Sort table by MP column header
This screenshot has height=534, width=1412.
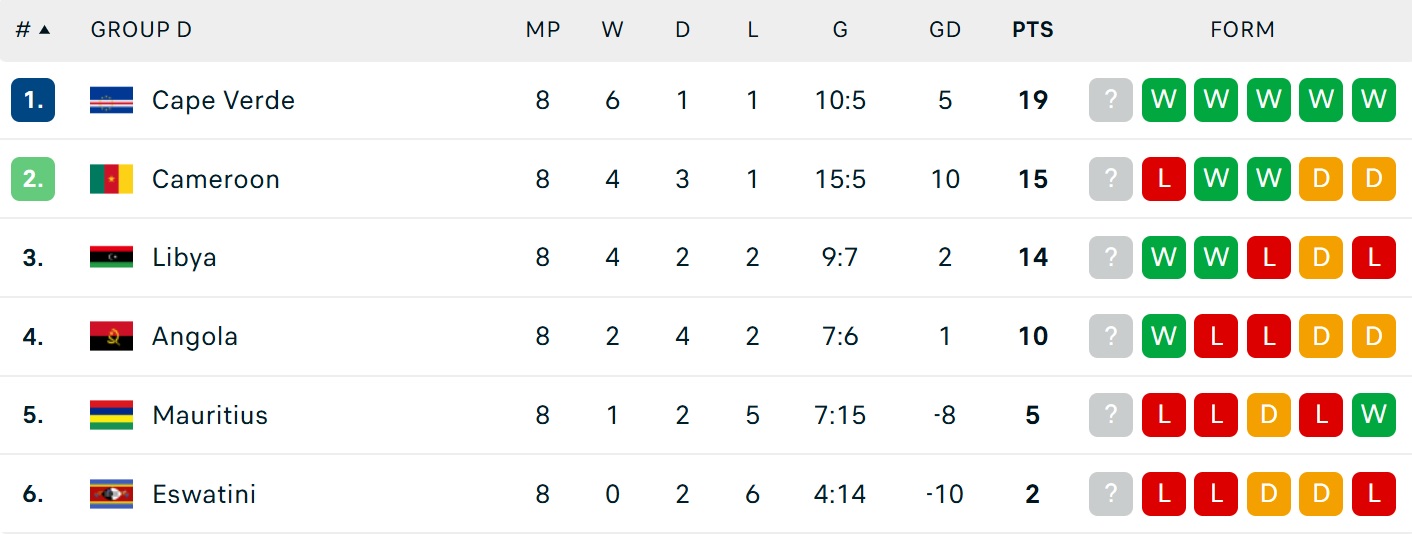click(x=542, y=30)
